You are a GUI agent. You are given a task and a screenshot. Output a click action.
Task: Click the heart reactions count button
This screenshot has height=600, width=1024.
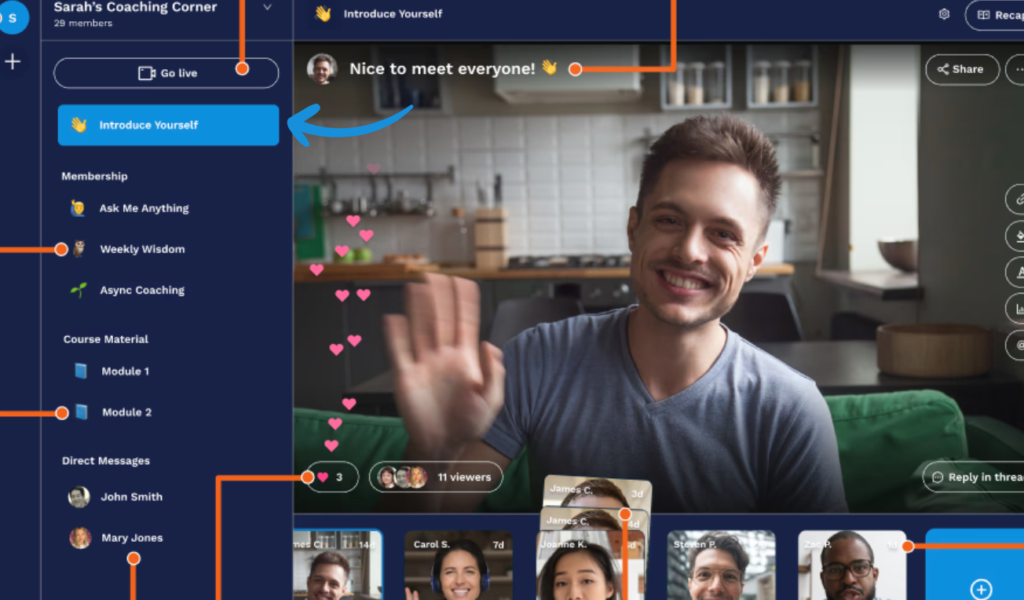point(331,477)
